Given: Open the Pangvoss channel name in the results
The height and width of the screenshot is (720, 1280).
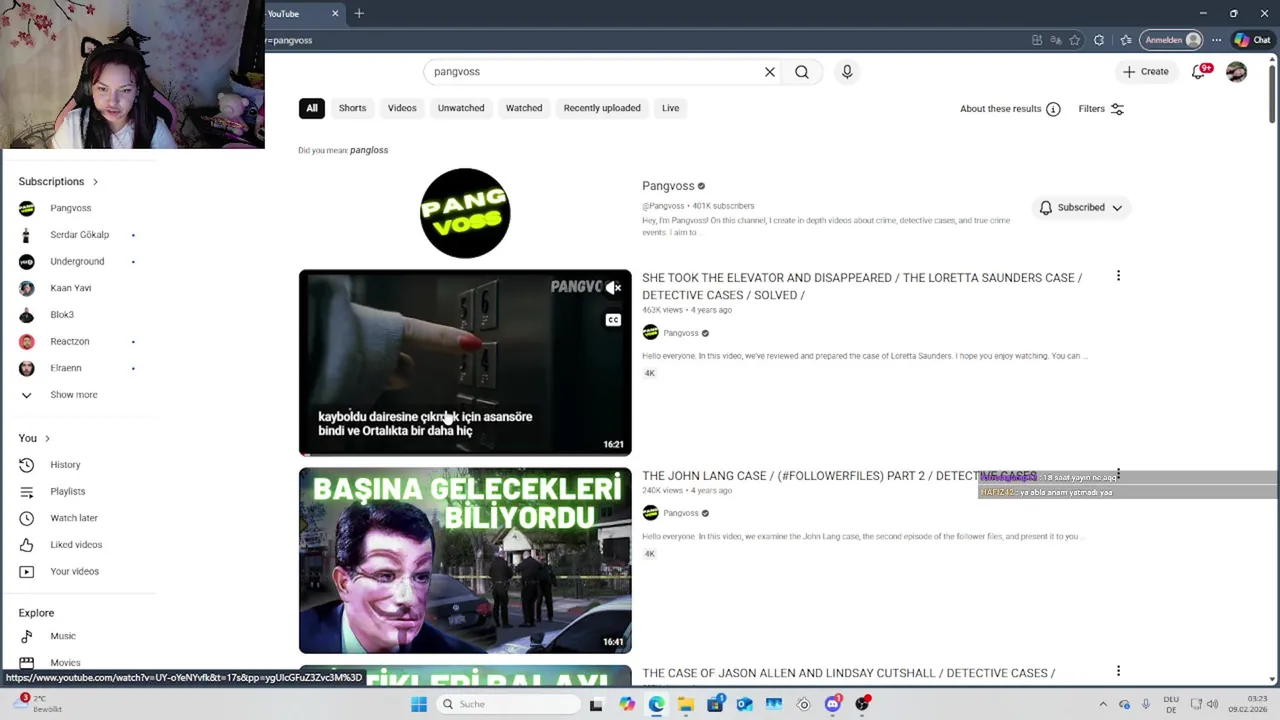Looking at the screenshot, I should pos(668,186).
